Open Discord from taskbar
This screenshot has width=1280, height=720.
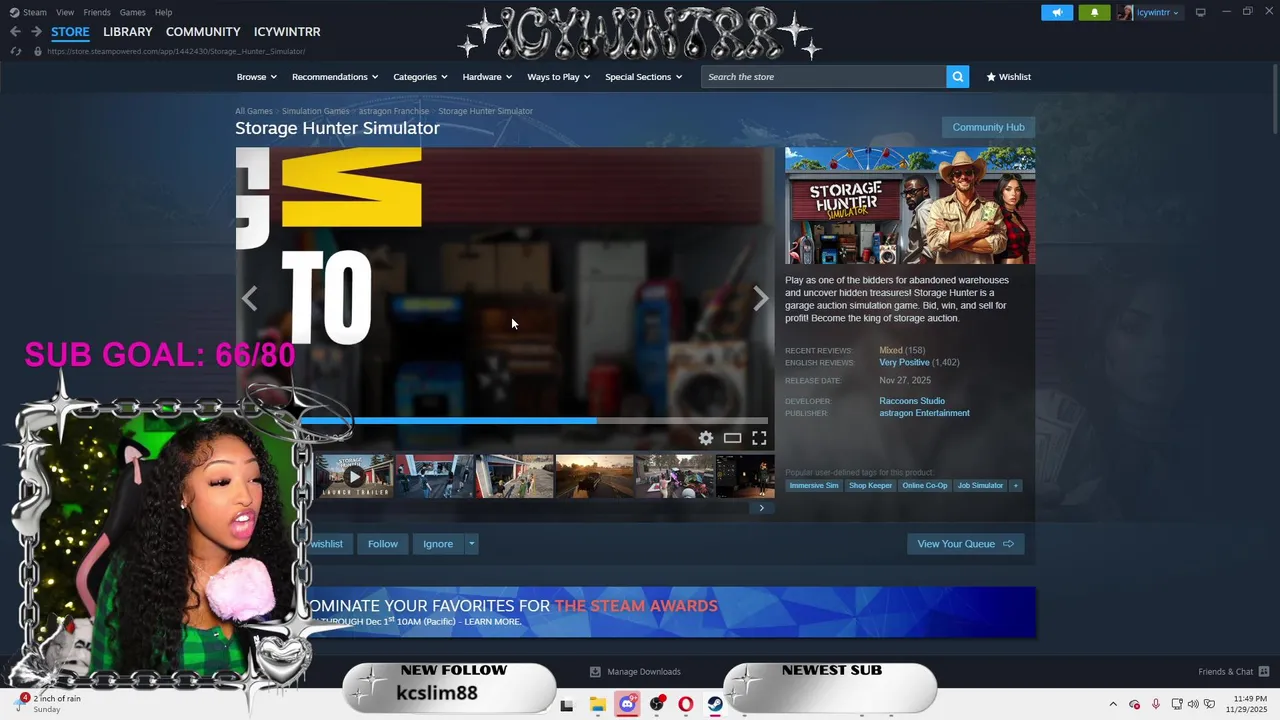[x=627, y=704]
